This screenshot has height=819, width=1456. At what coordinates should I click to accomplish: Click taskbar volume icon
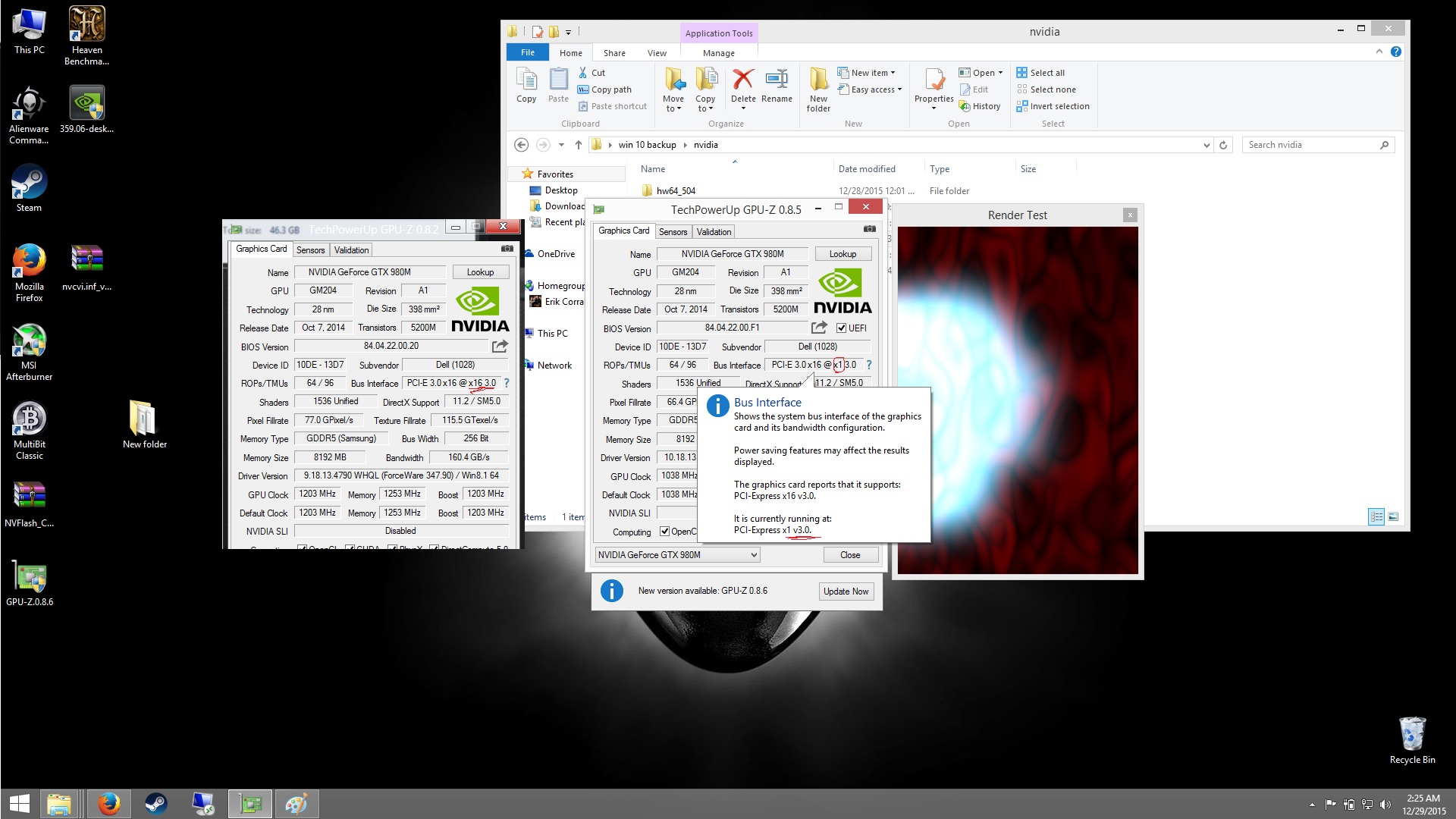pos(1385,804)
